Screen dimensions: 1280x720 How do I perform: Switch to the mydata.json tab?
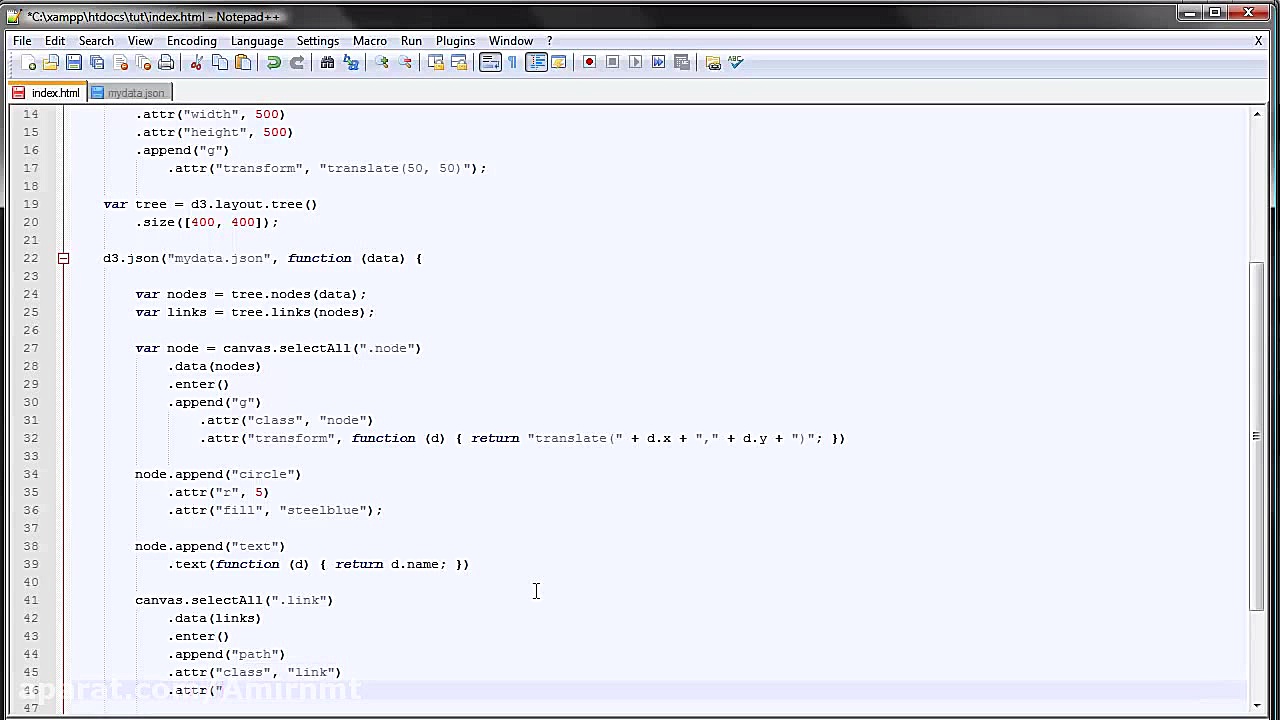[129, 92]
